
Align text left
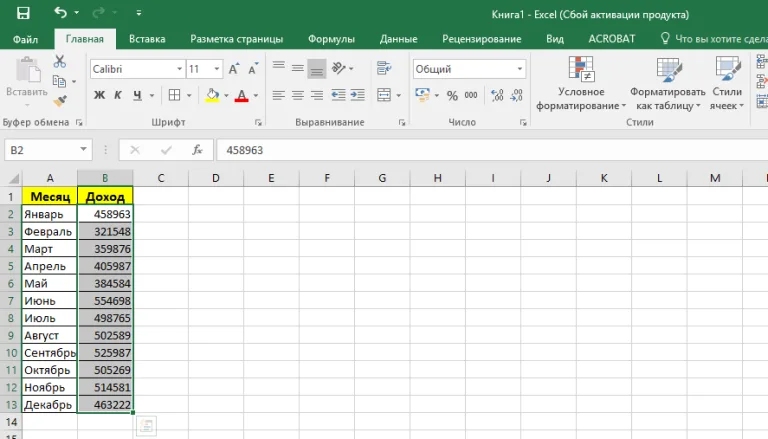pos(279,95)
